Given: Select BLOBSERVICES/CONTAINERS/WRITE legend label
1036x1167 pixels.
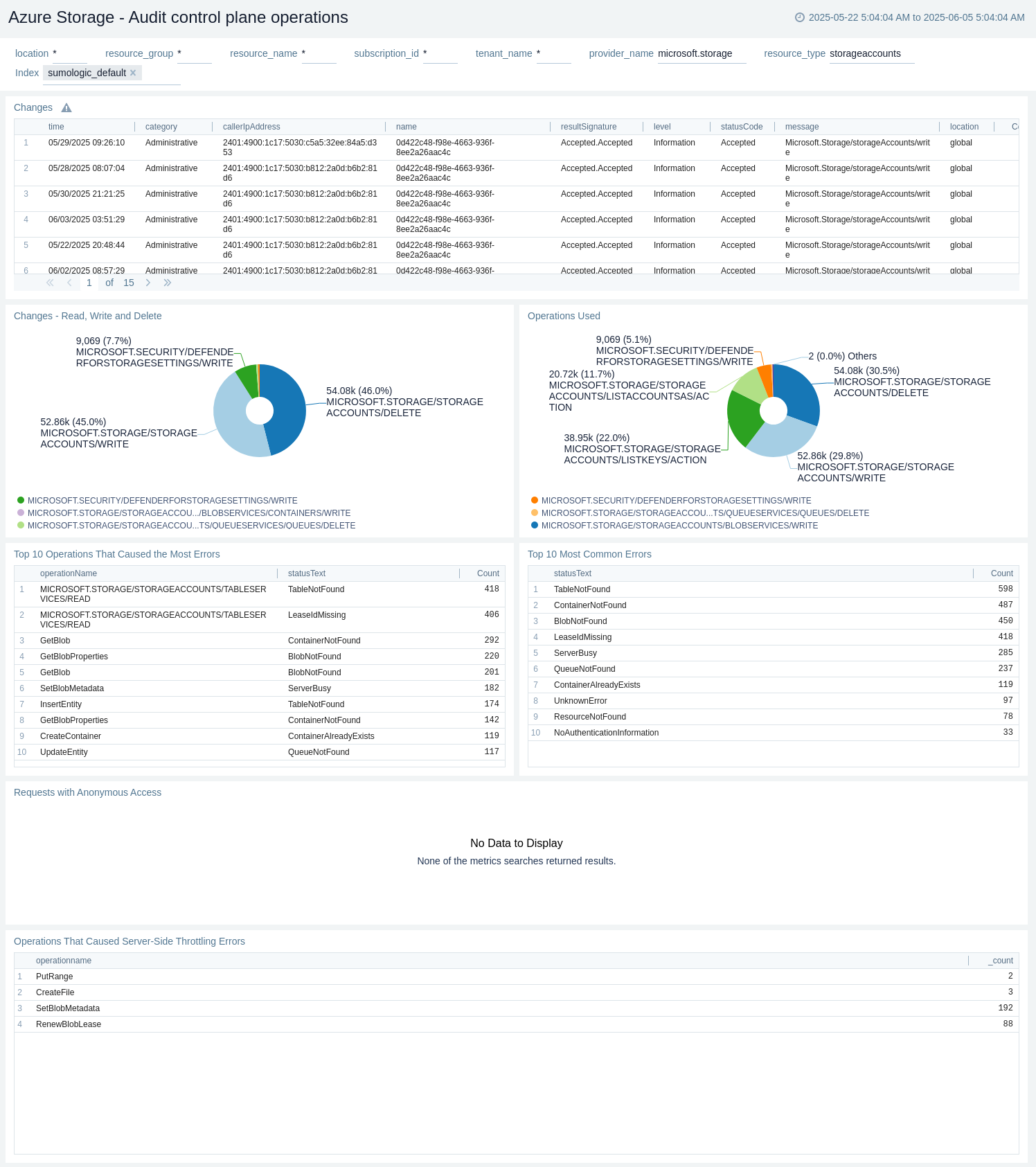Looking at the screenshot, I should (x=189, y=513).
